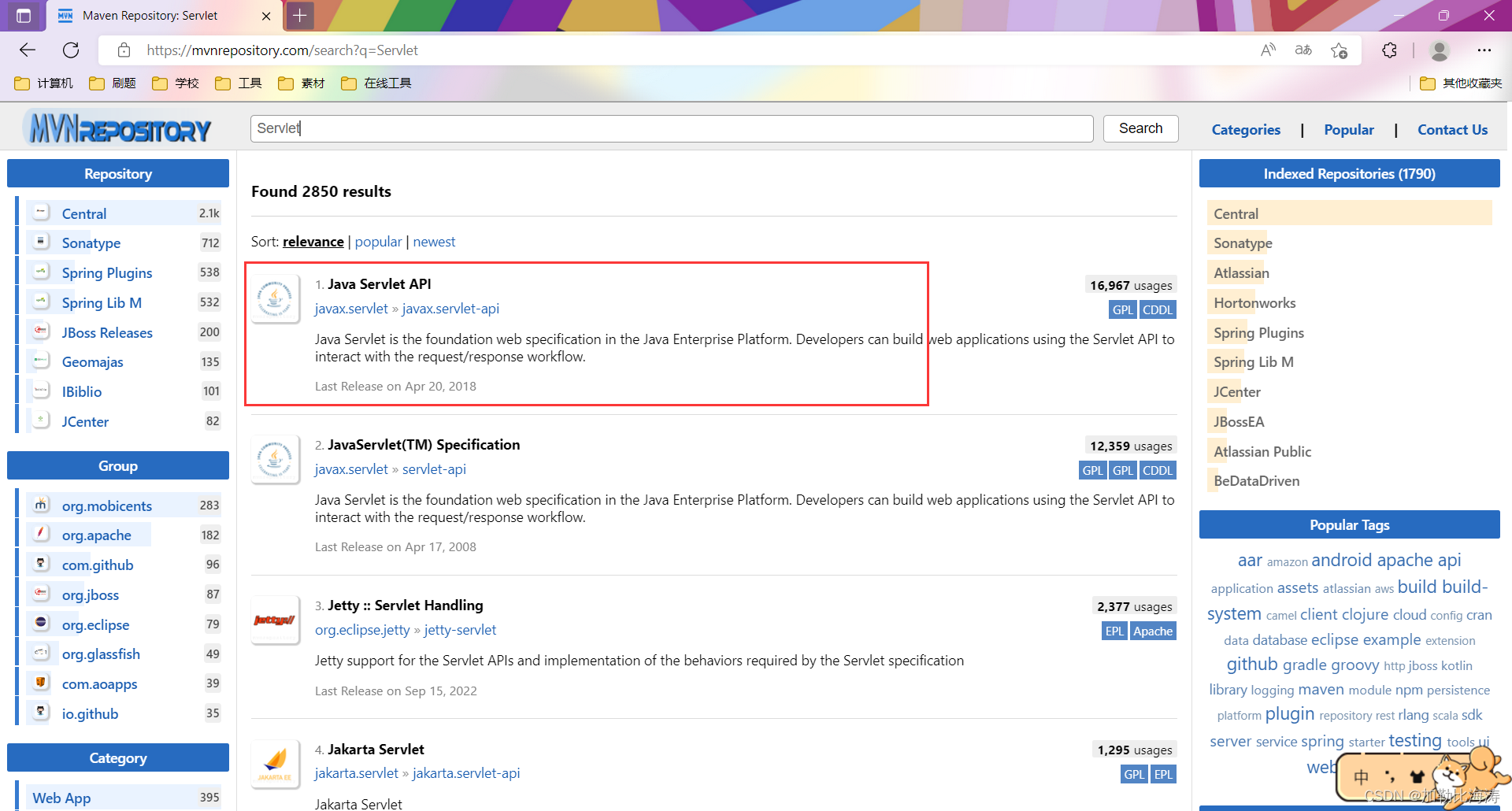Viewport: 1512px width, 811px height.
Task: Open the 工具 bookmarks folder
Action: 239,83
